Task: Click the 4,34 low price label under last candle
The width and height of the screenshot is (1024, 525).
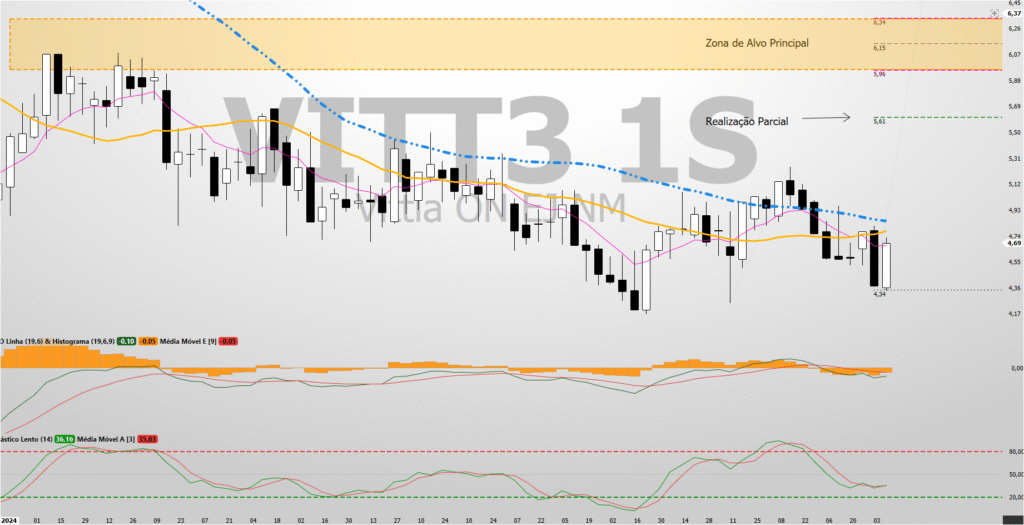Action: tap(879, 294)
